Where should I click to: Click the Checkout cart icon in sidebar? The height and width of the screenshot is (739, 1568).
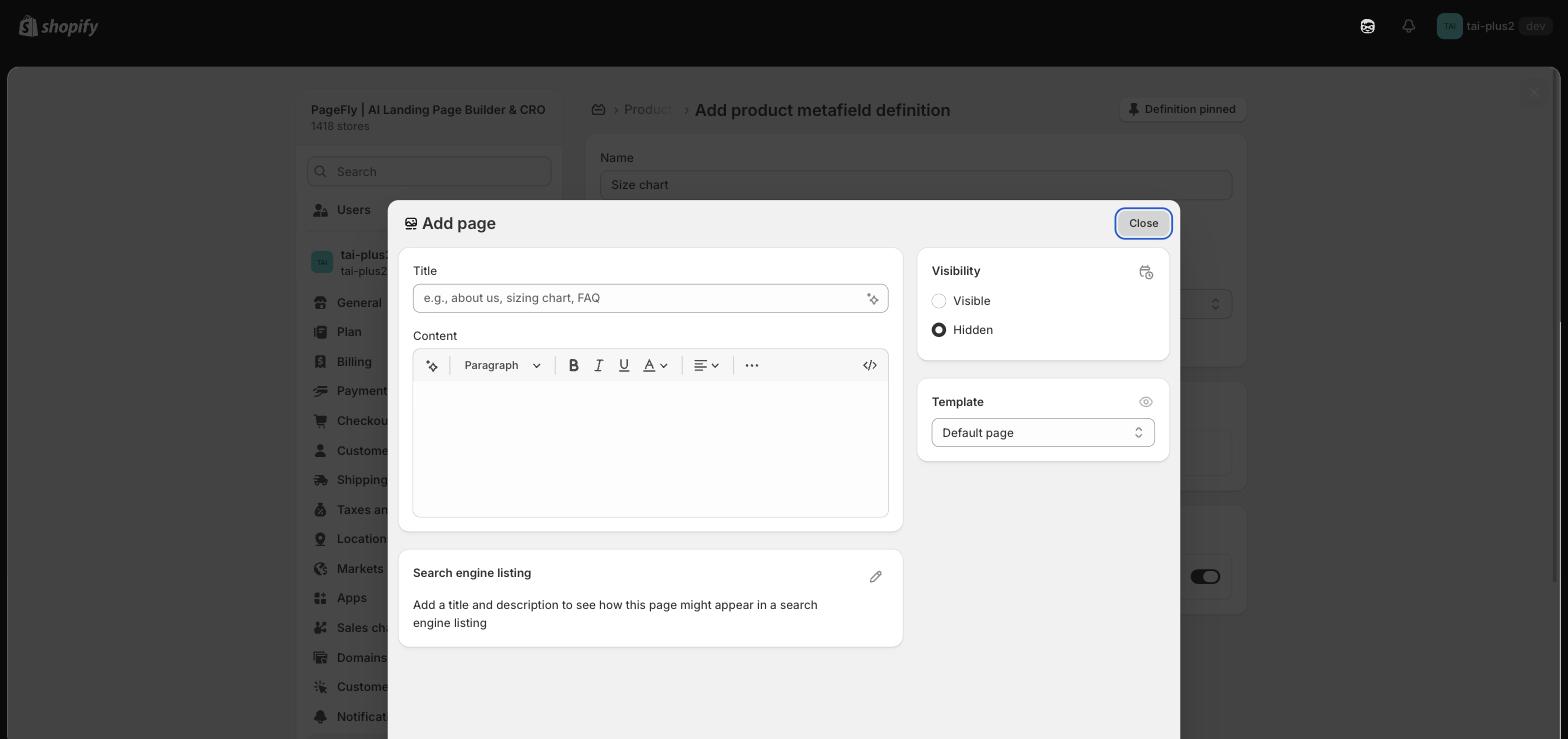point(320,421)
